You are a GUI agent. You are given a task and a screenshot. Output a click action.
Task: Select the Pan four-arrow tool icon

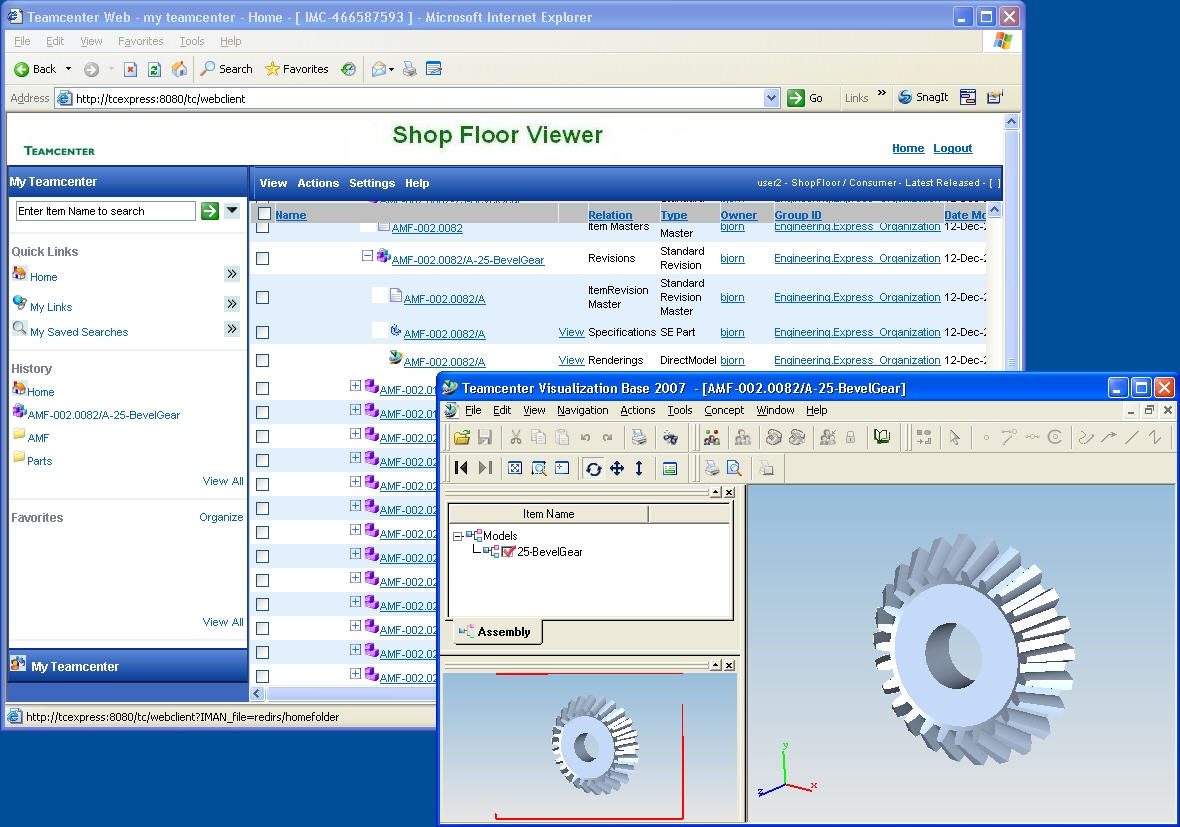[x=617, y=468]
